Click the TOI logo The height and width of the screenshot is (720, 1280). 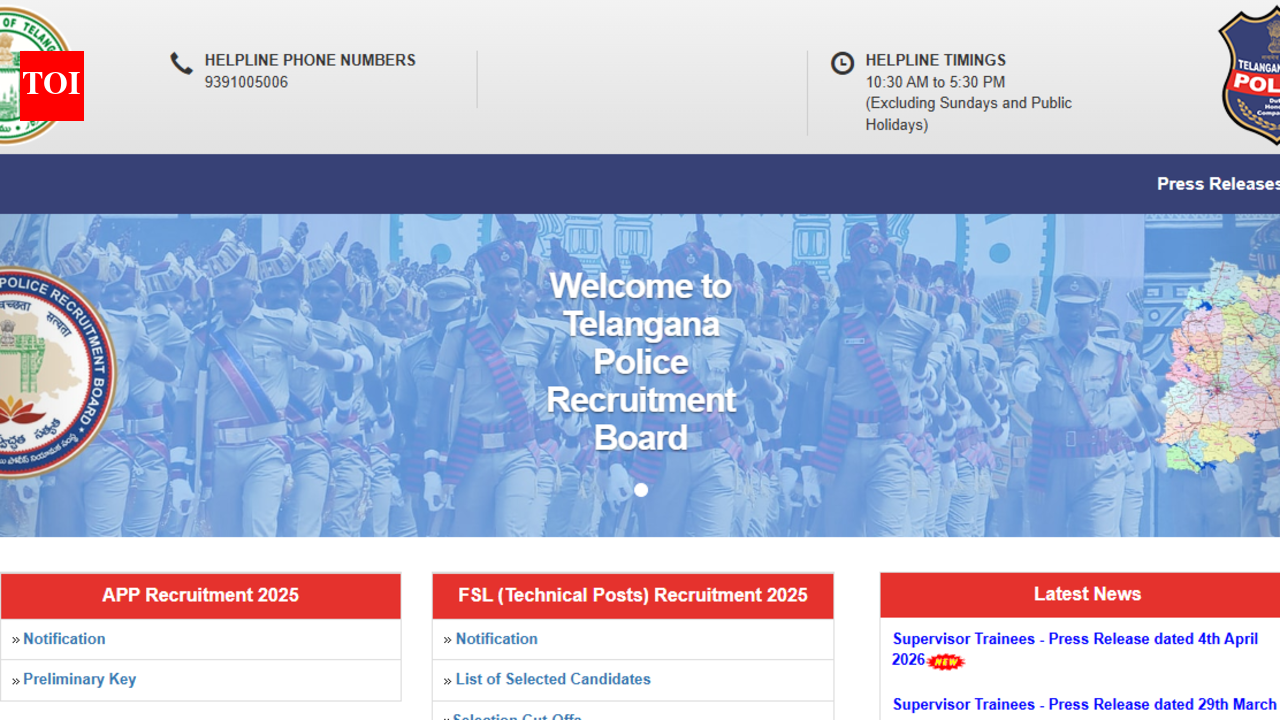51,88
